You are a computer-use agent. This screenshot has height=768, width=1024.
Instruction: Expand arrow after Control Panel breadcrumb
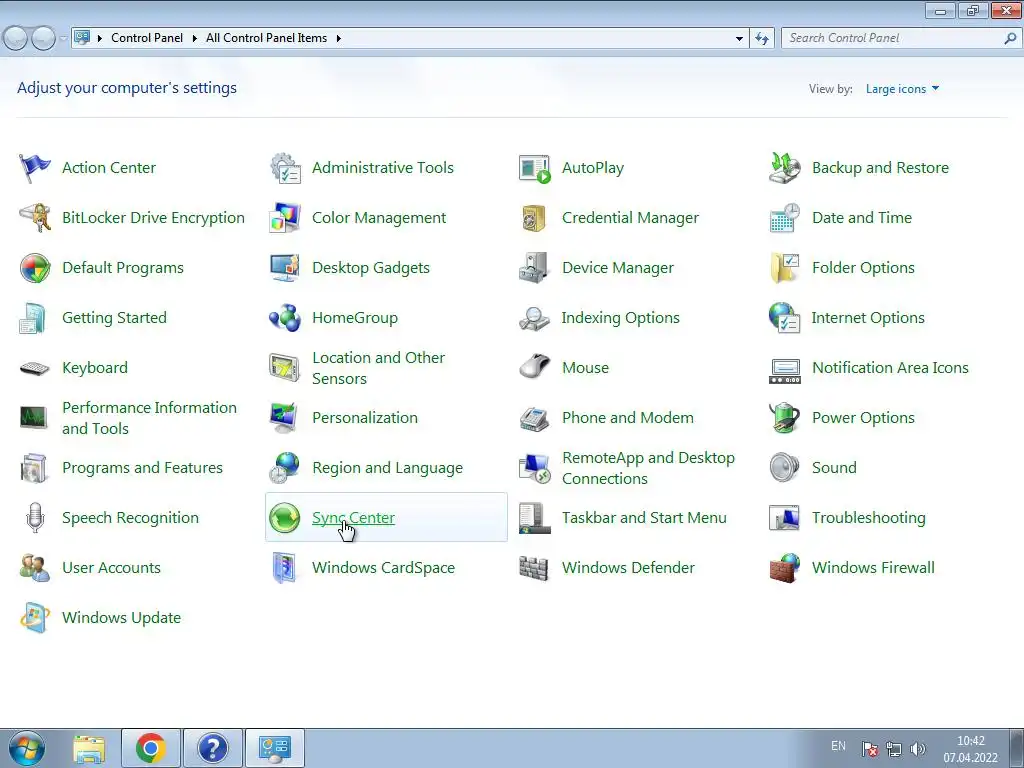[x=195, y=38]
